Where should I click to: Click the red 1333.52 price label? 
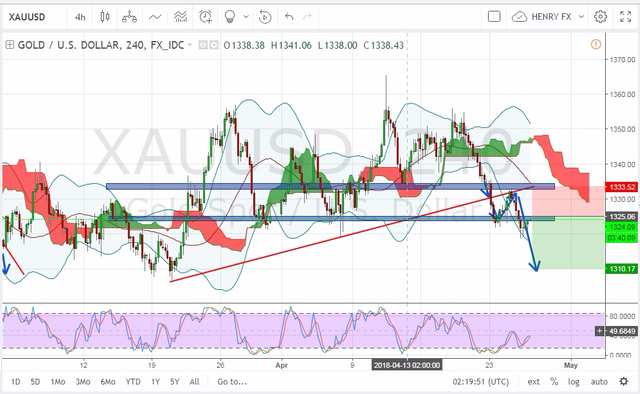tap(622, 187)
